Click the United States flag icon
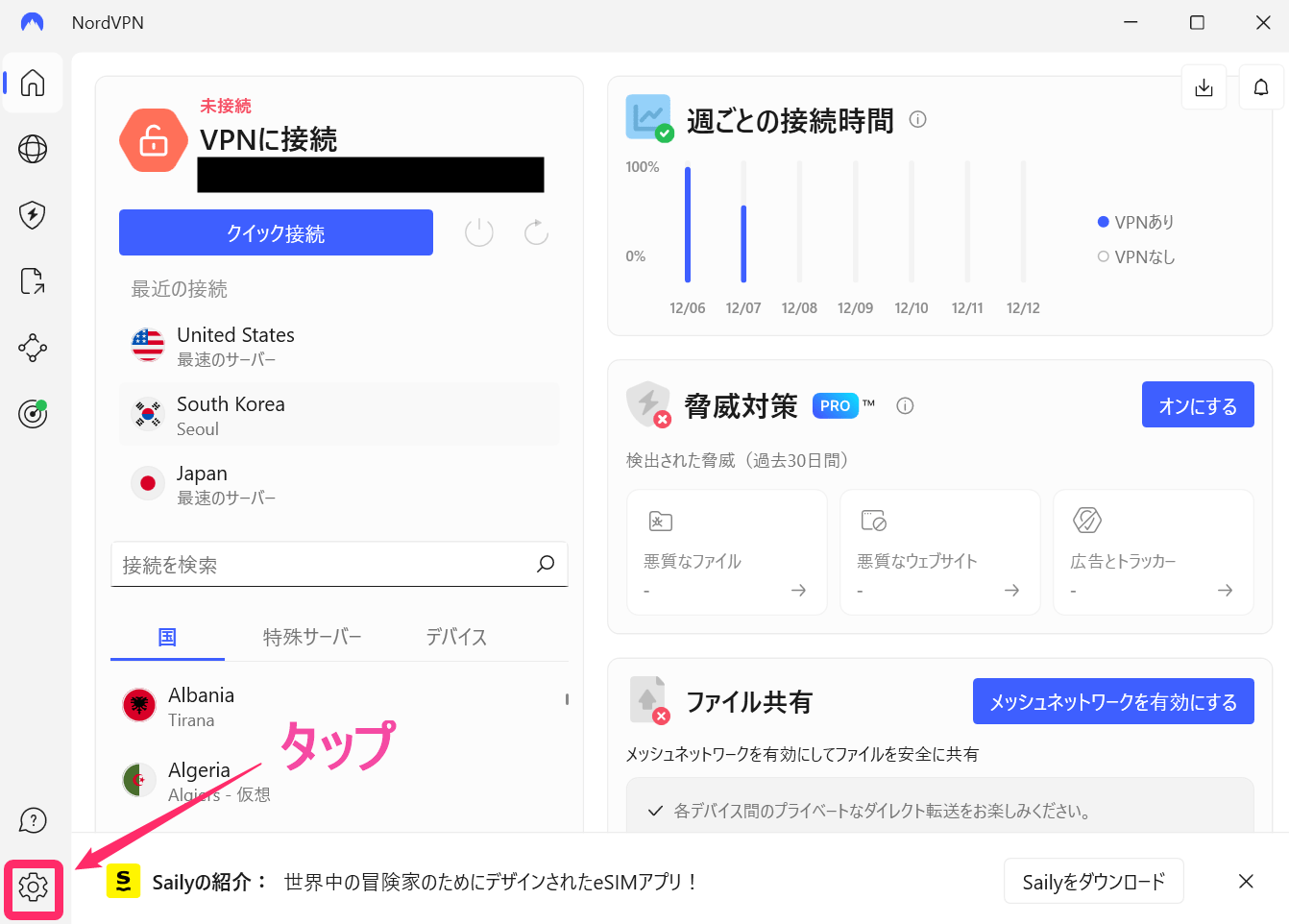Screen dimensions: 1289x924 coord(148,345)
